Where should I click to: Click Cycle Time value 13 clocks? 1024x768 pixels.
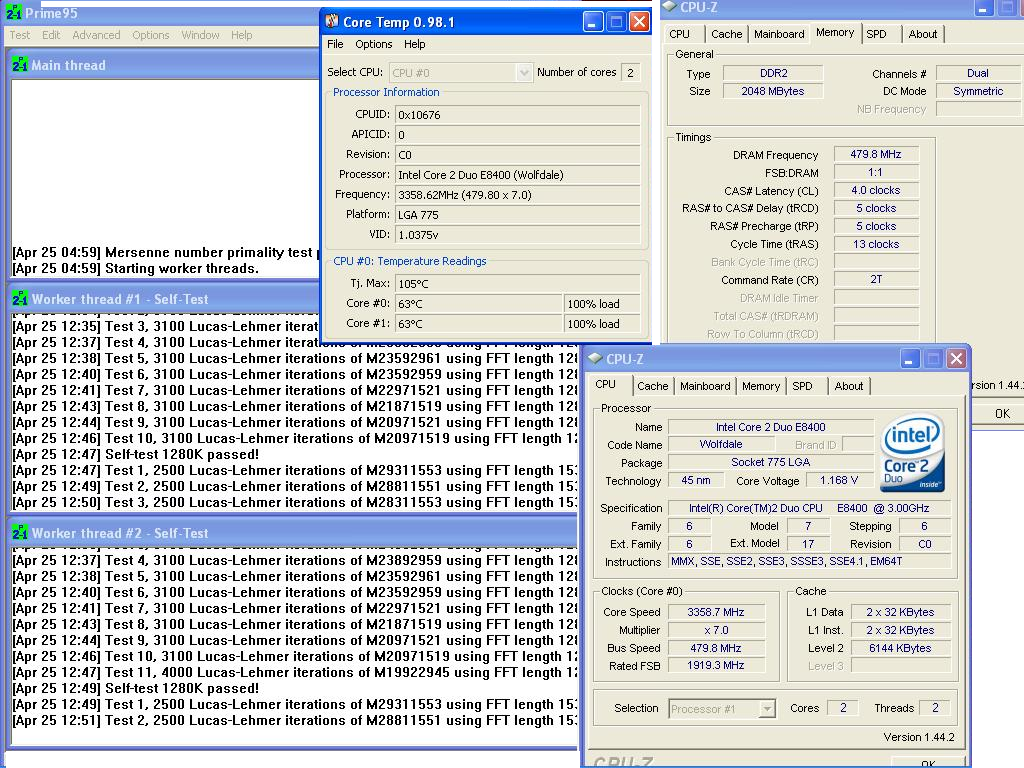[876, 244]
